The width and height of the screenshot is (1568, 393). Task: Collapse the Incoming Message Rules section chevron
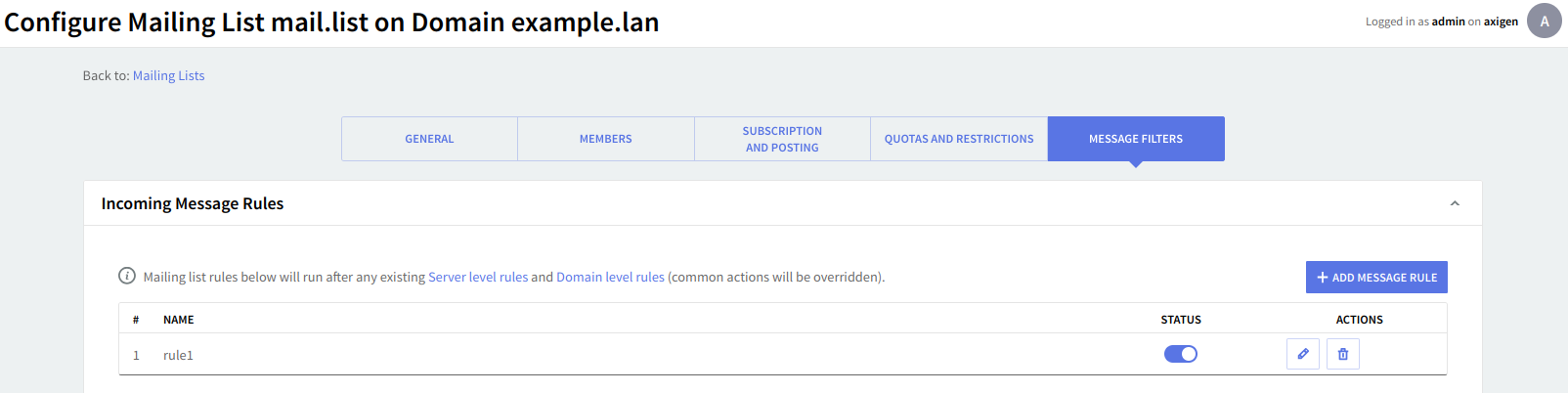point(1455,203)
